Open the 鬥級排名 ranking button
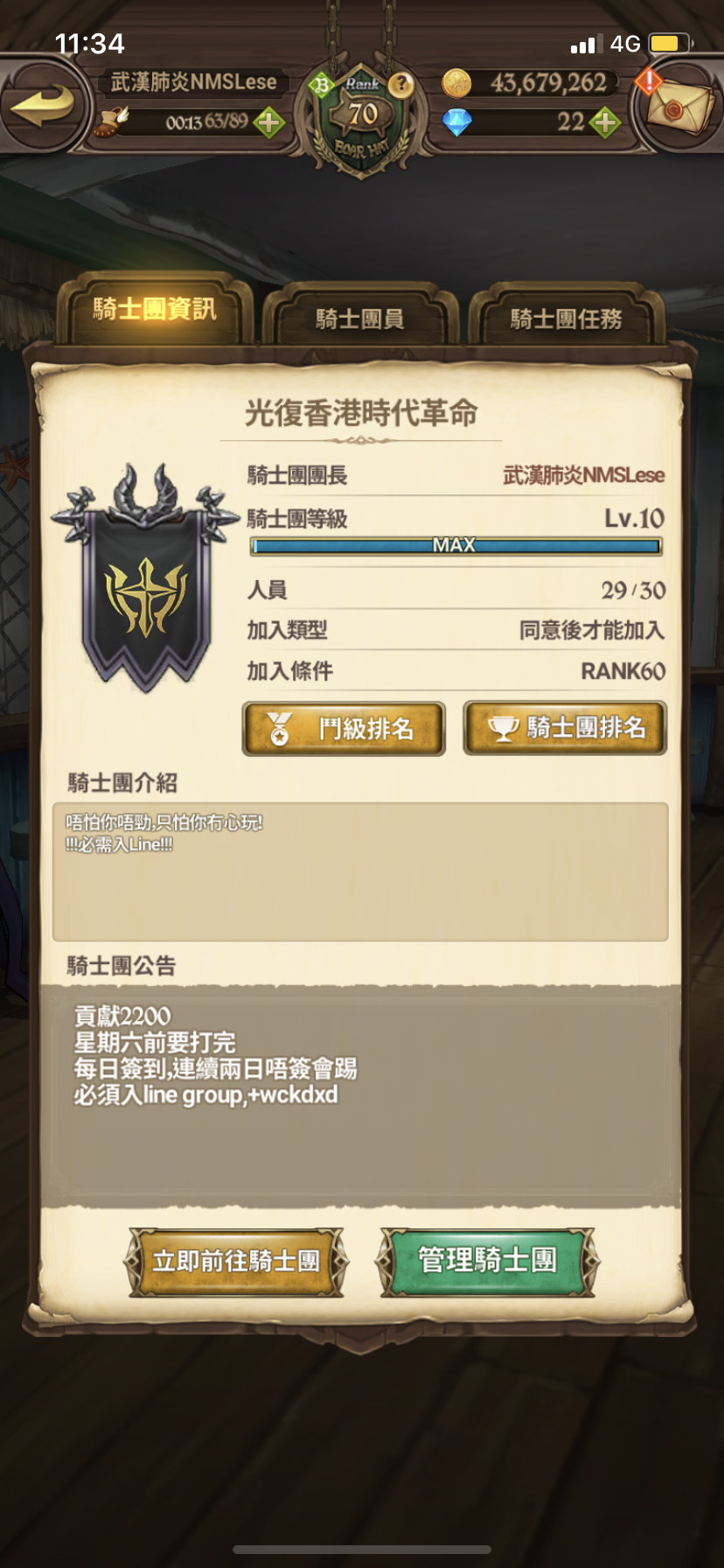 pos(344,728)
